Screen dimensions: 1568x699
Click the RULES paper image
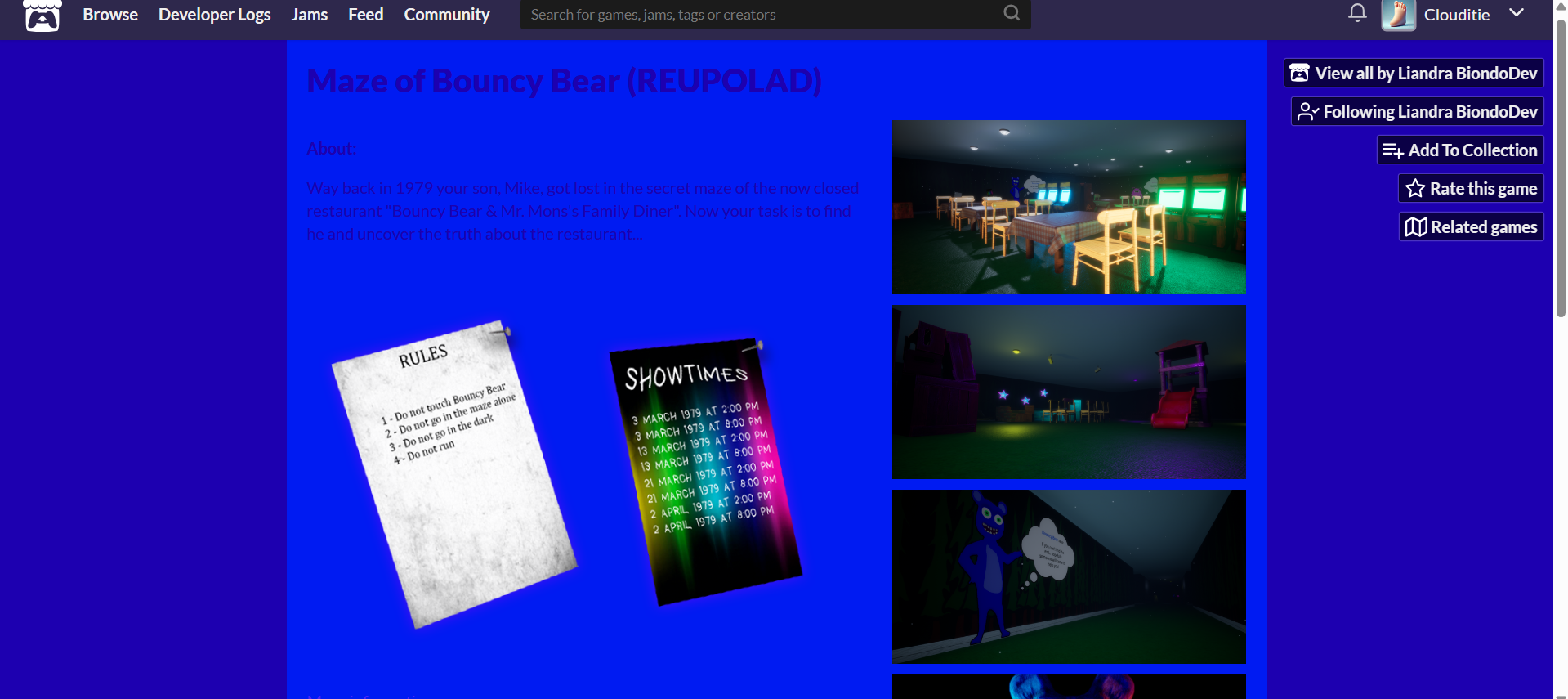click(454, 474)
